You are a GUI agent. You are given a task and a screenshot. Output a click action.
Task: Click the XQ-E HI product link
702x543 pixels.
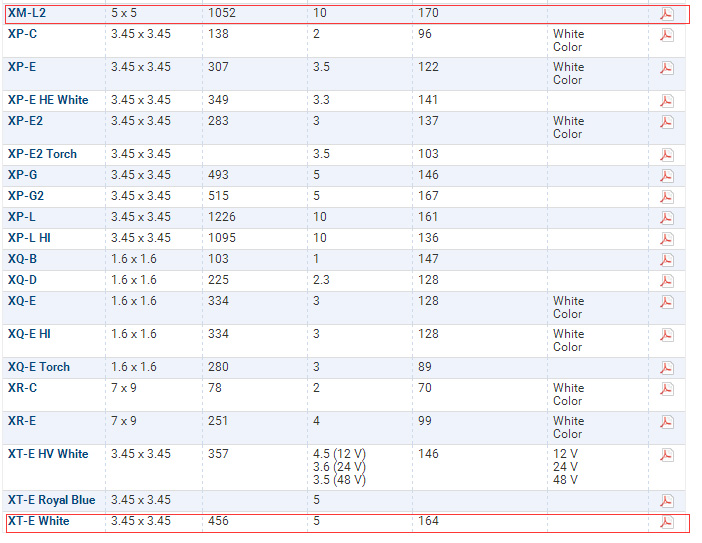[28, 334]
